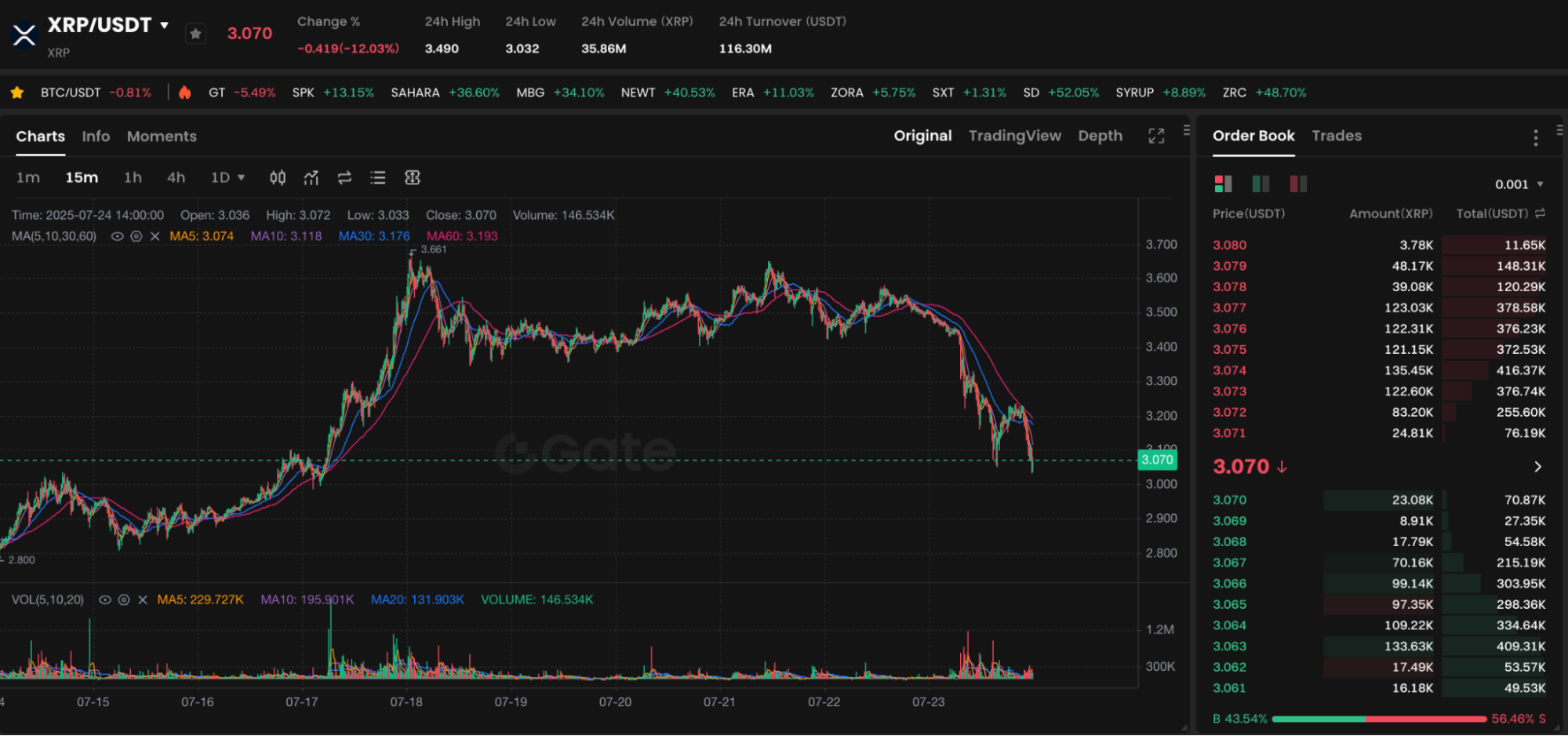Image resolution: width=1568 pixels, height=736 pixels.
Task: Open NEWT pair from ticker bar
Action: point(668,93)
